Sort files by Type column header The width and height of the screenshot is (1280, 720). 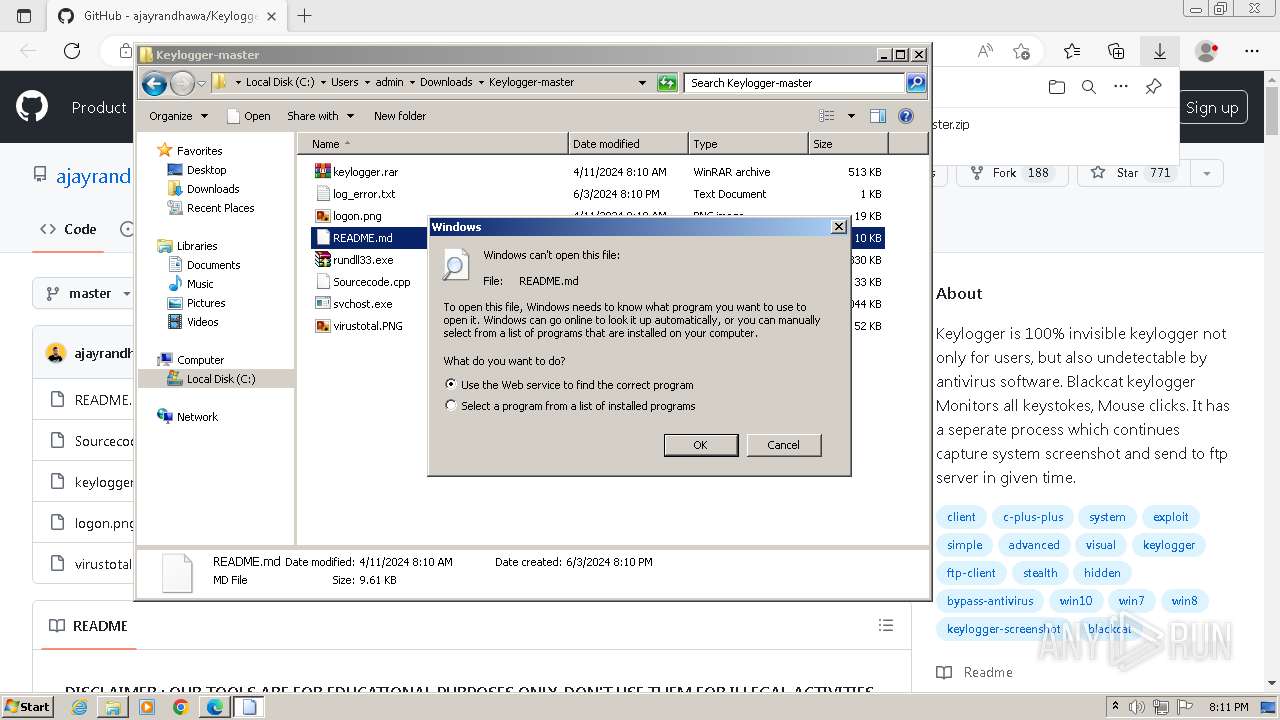tap(748, 144)
